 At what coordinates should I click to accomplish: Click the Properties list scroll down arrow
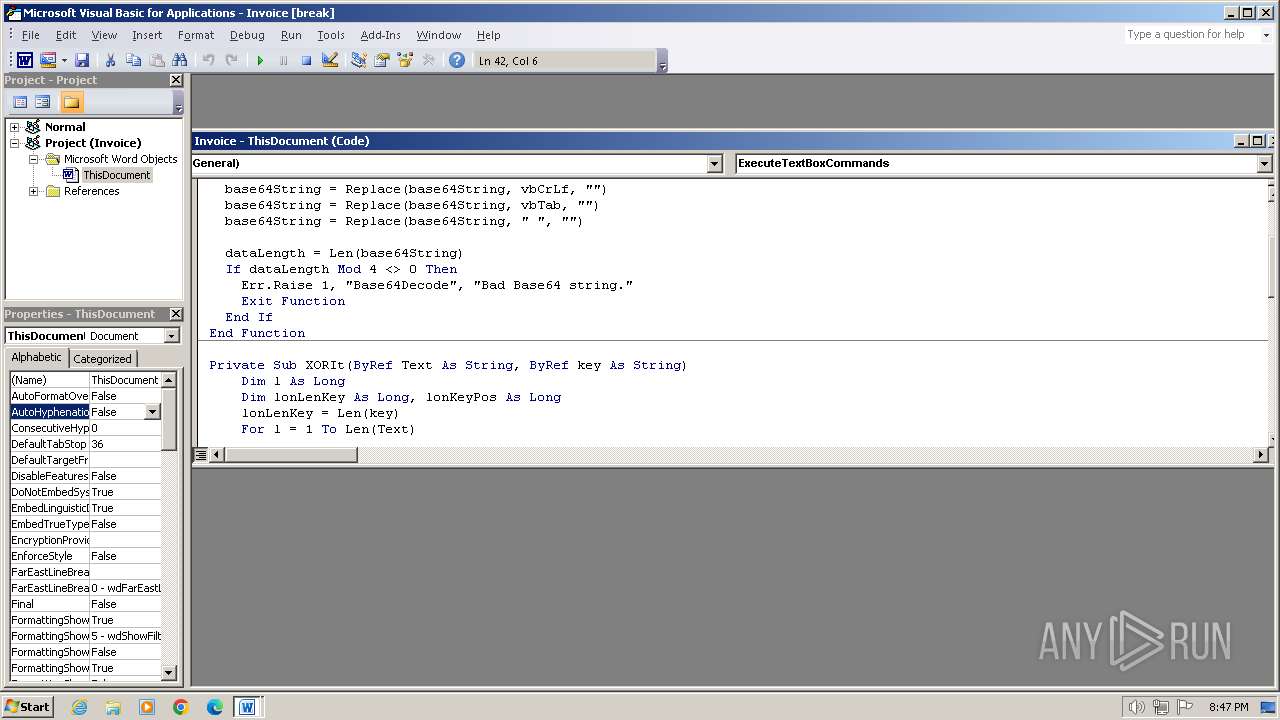pyautogui.click(x=168, y=673)
